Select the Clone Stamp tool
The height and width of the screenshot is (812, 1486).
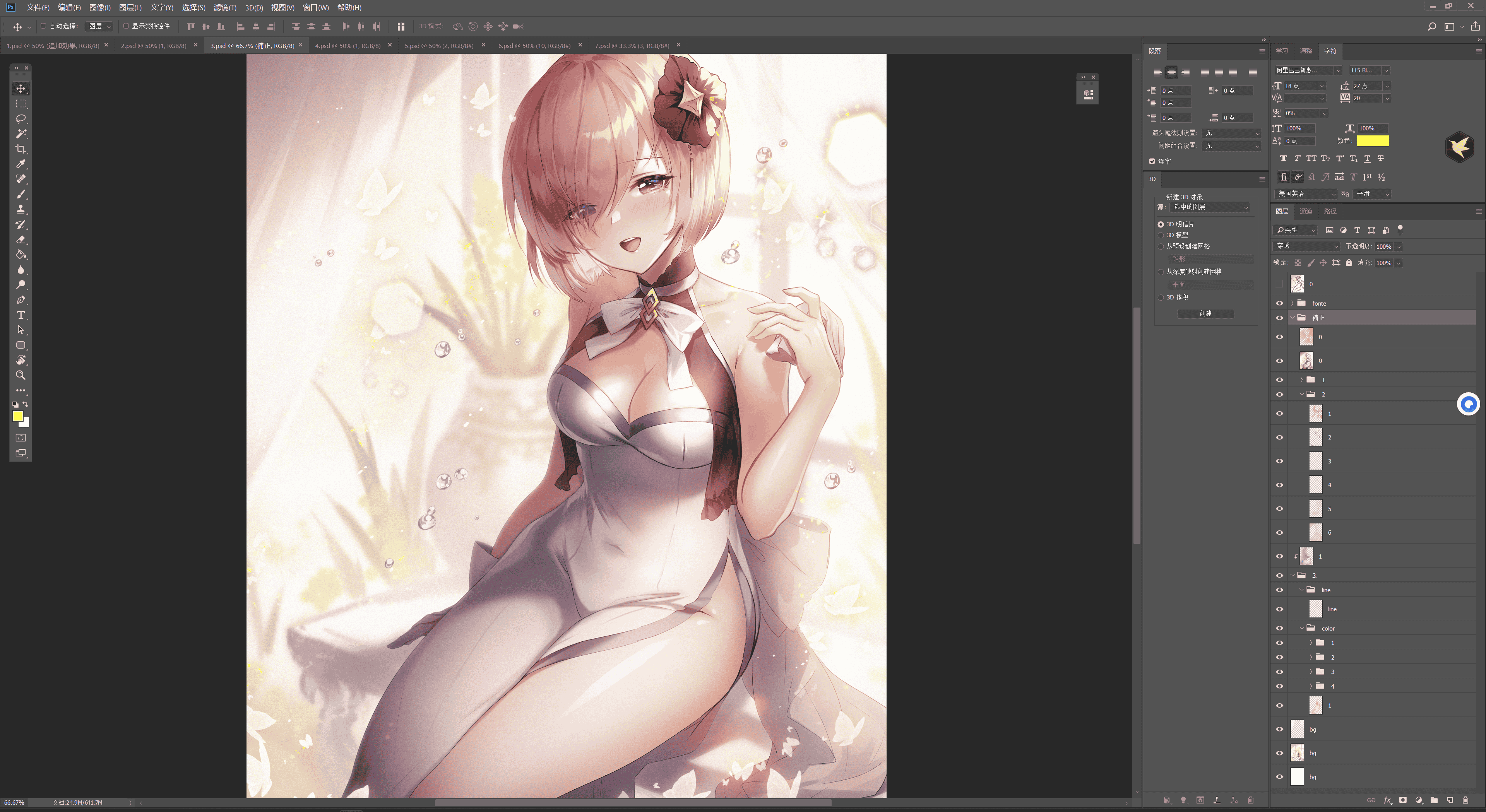click(x=21, y=209)
